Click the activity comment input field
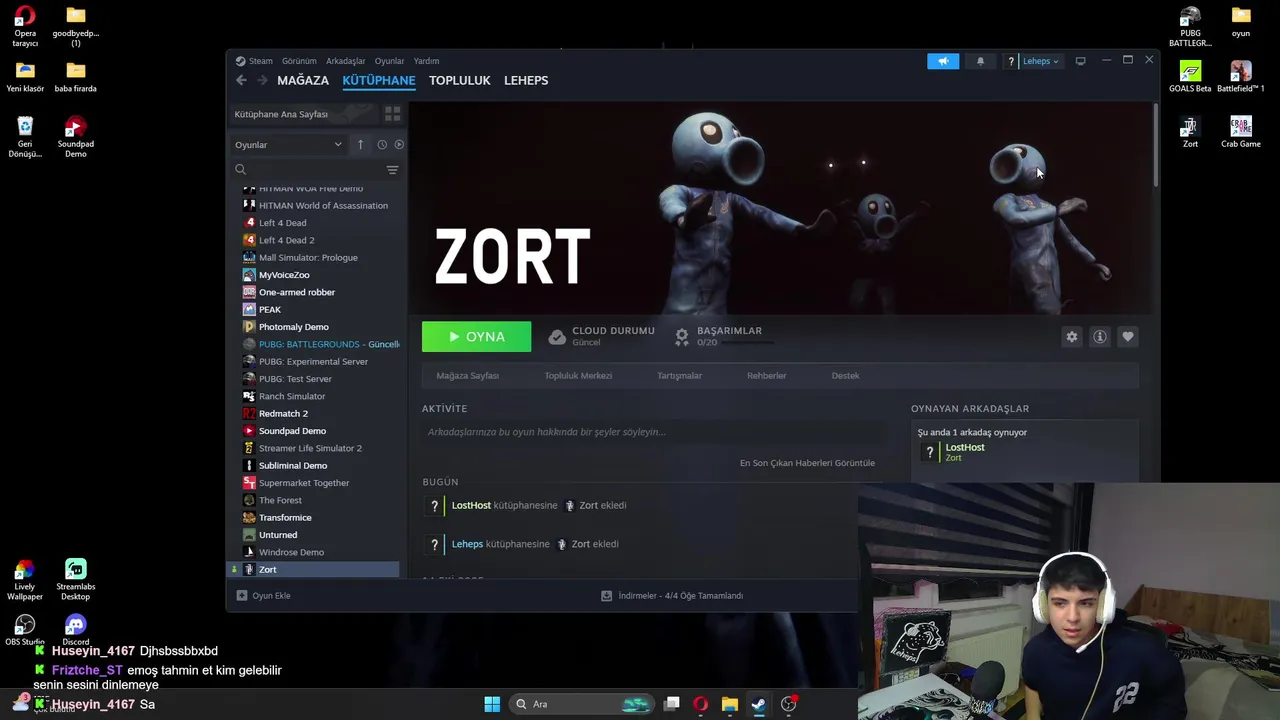 click(652, 432)
